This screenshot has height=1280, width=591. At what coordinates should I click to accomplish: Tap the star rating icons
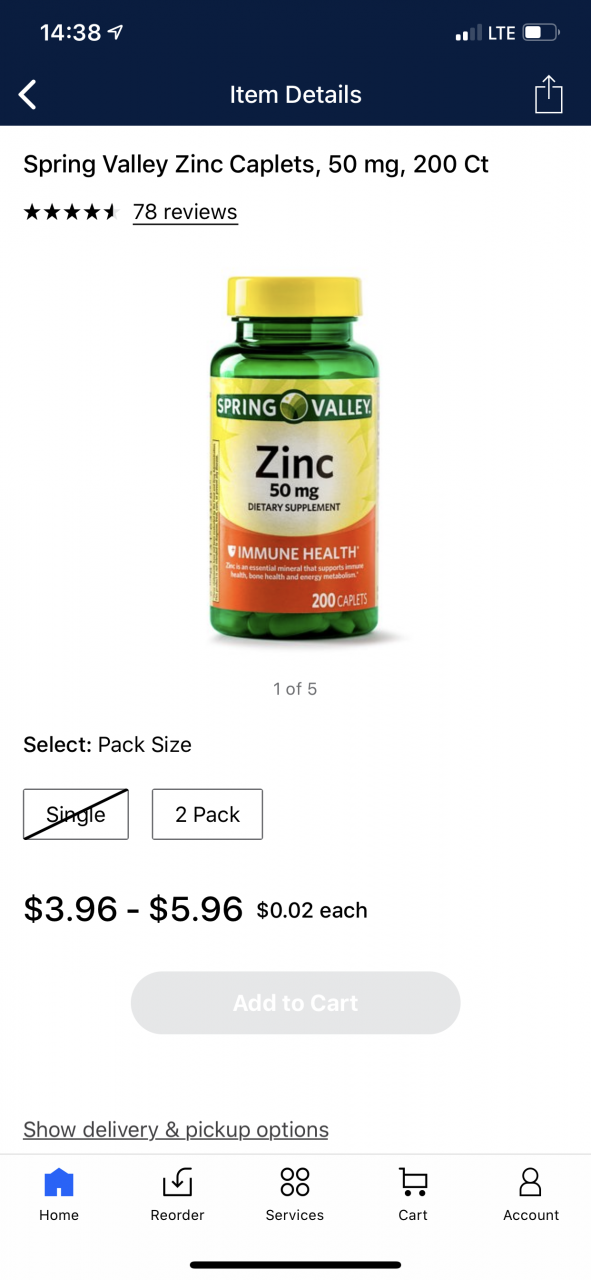[x=71, y=212]
